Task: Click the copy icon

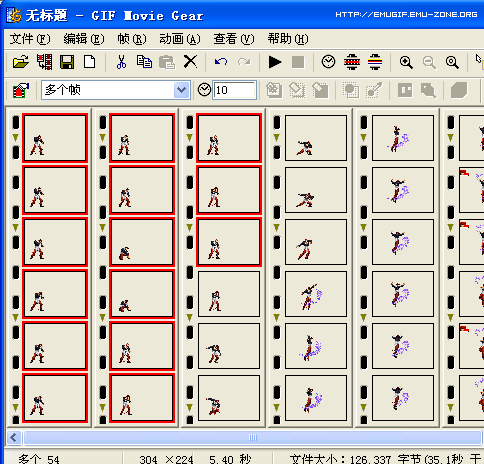Action: pyautogui.click(x=144, y=62)
